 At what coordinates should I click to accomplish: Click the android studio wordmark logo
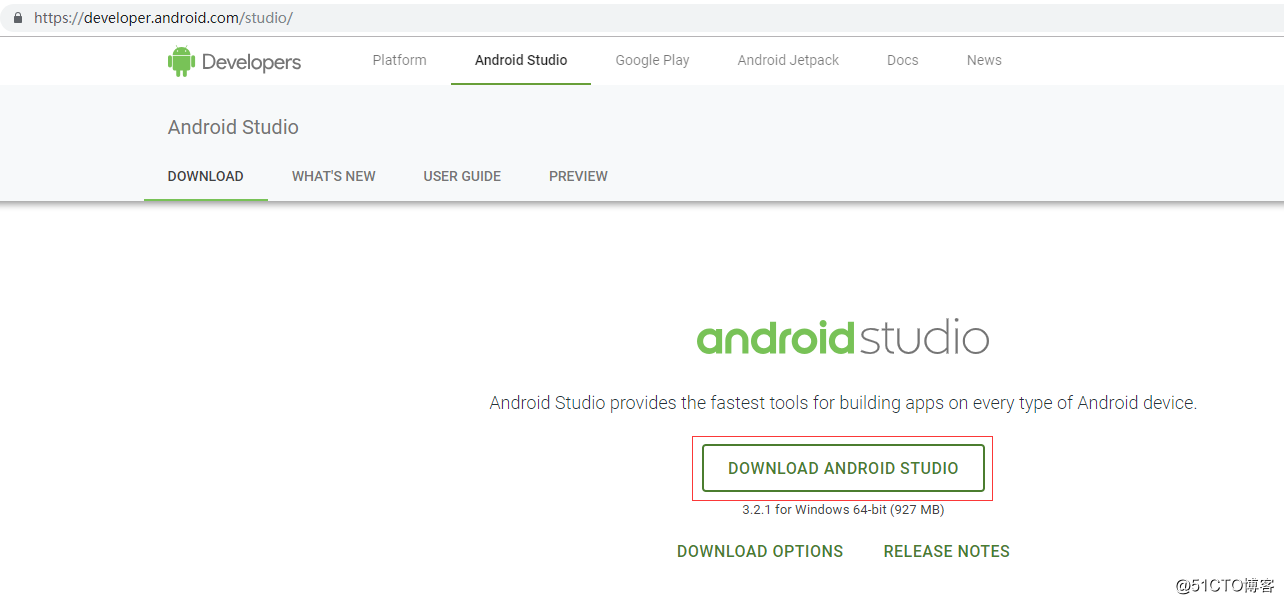pyautogui.click(x=843, y=337)
